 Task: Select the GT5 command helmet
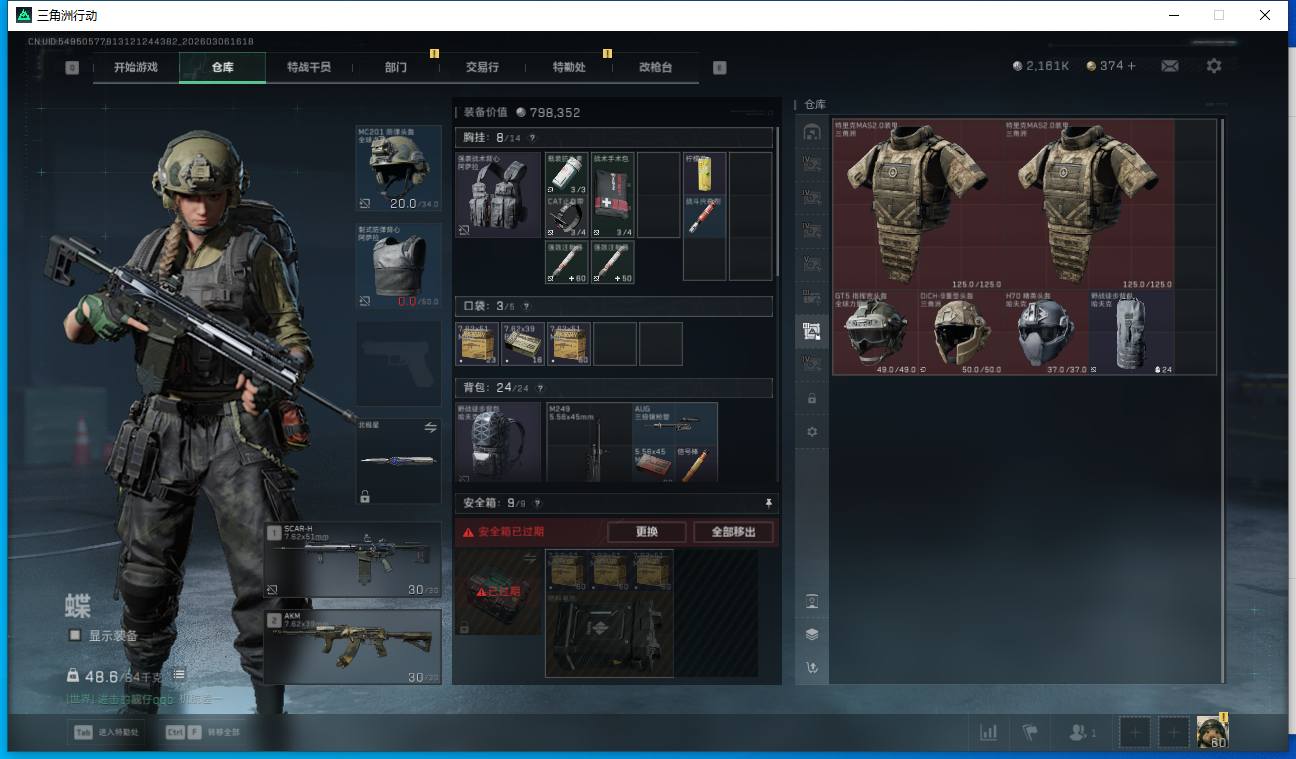pyautogui.click(x=875, y=333)
